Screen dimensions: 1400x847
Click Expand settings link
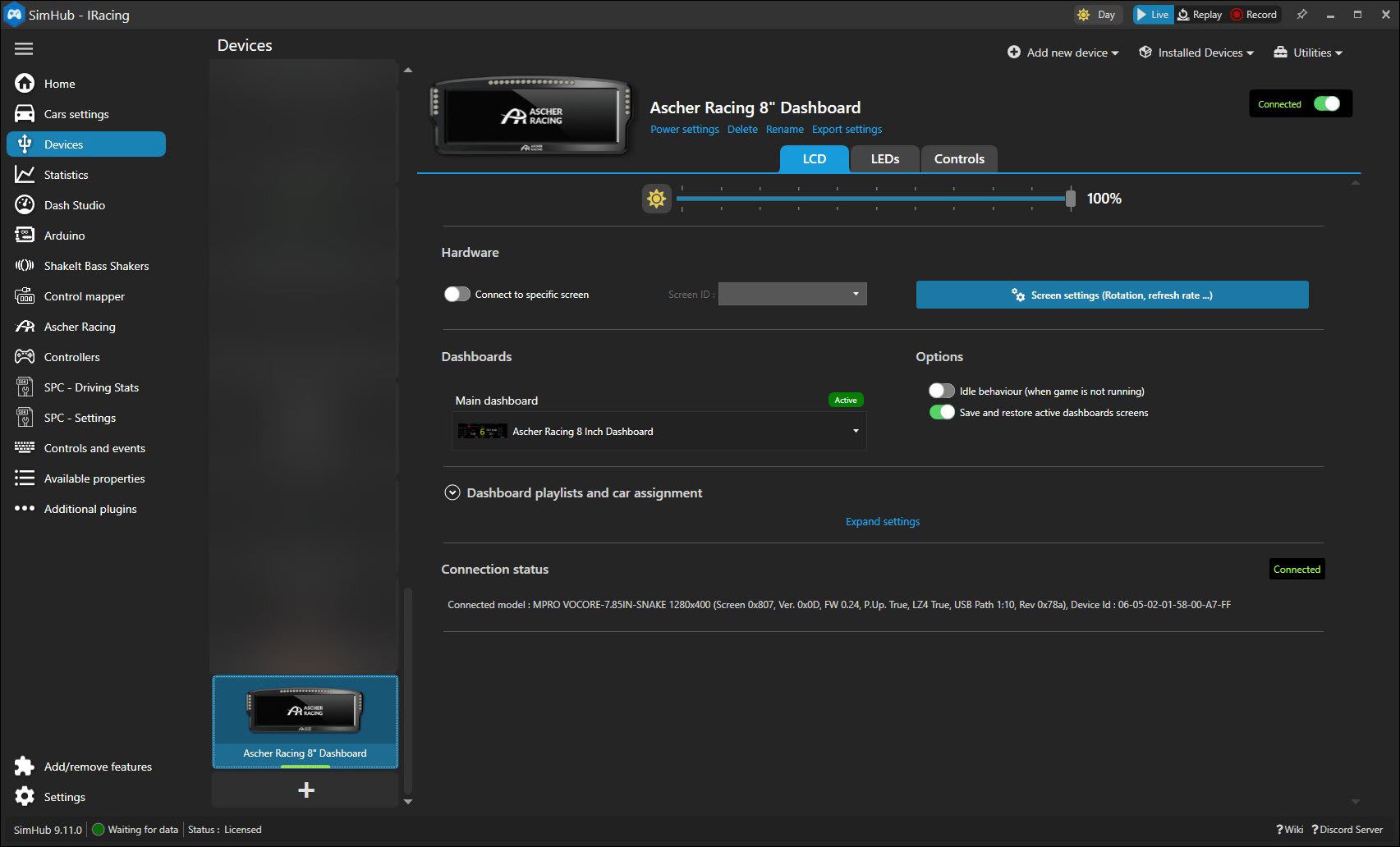click(883, 522)
